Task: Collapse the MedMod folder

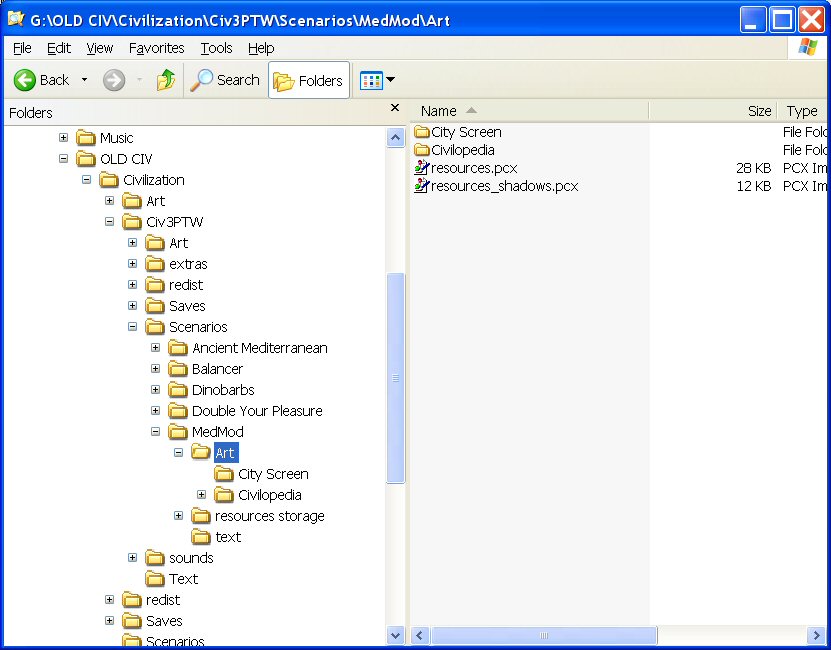Action: point(155,432)
